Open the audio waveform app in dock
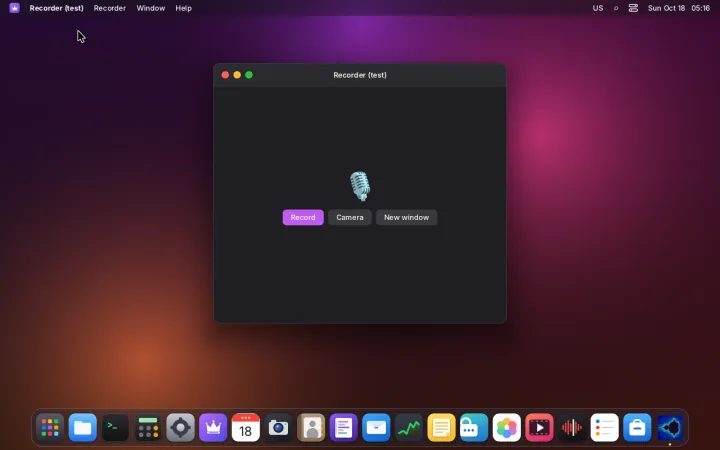The image size is (720, 450). [x=572, y=428]
